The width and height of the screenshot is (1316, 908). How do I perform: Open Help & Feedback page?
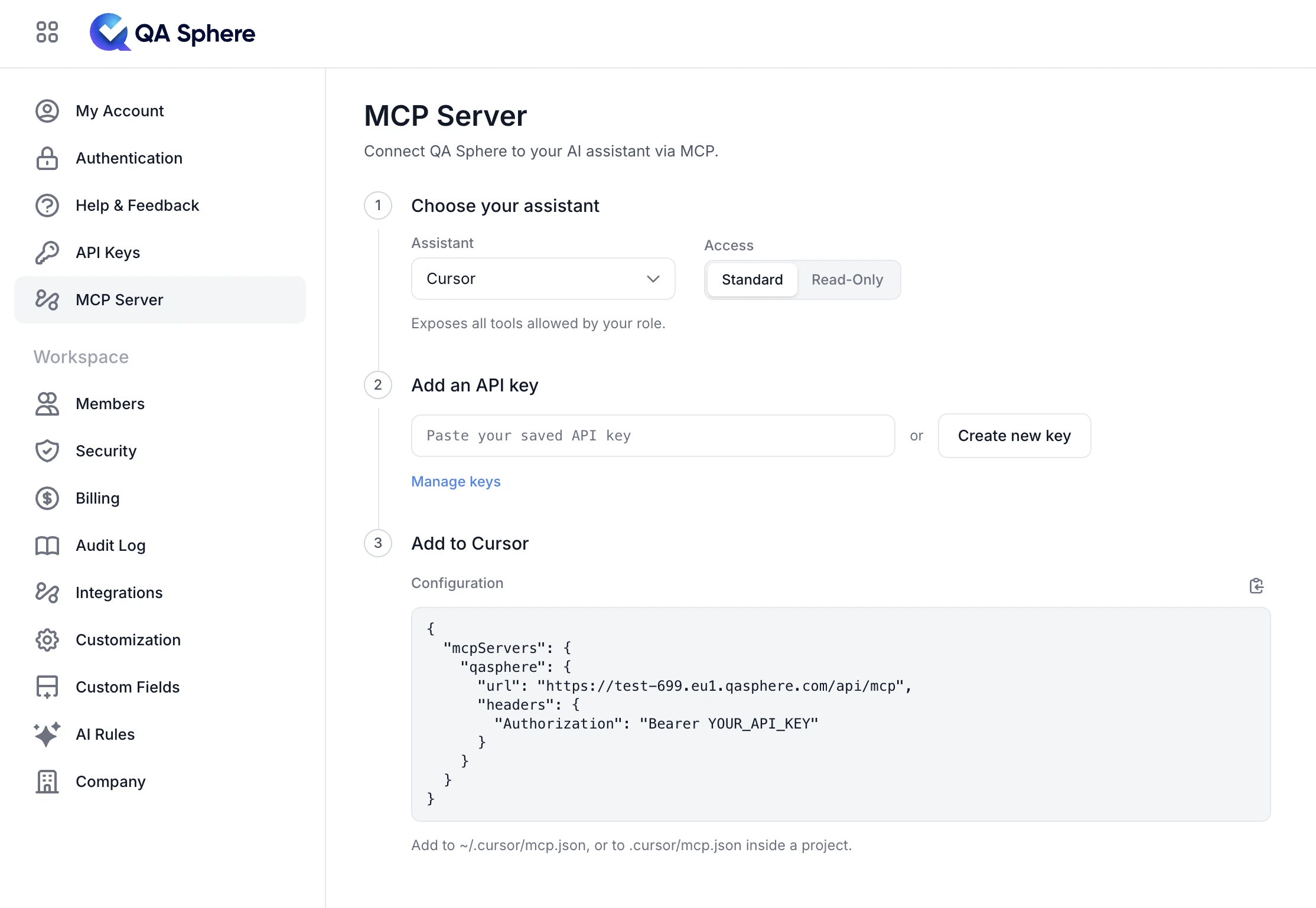(x=160, y=205)
